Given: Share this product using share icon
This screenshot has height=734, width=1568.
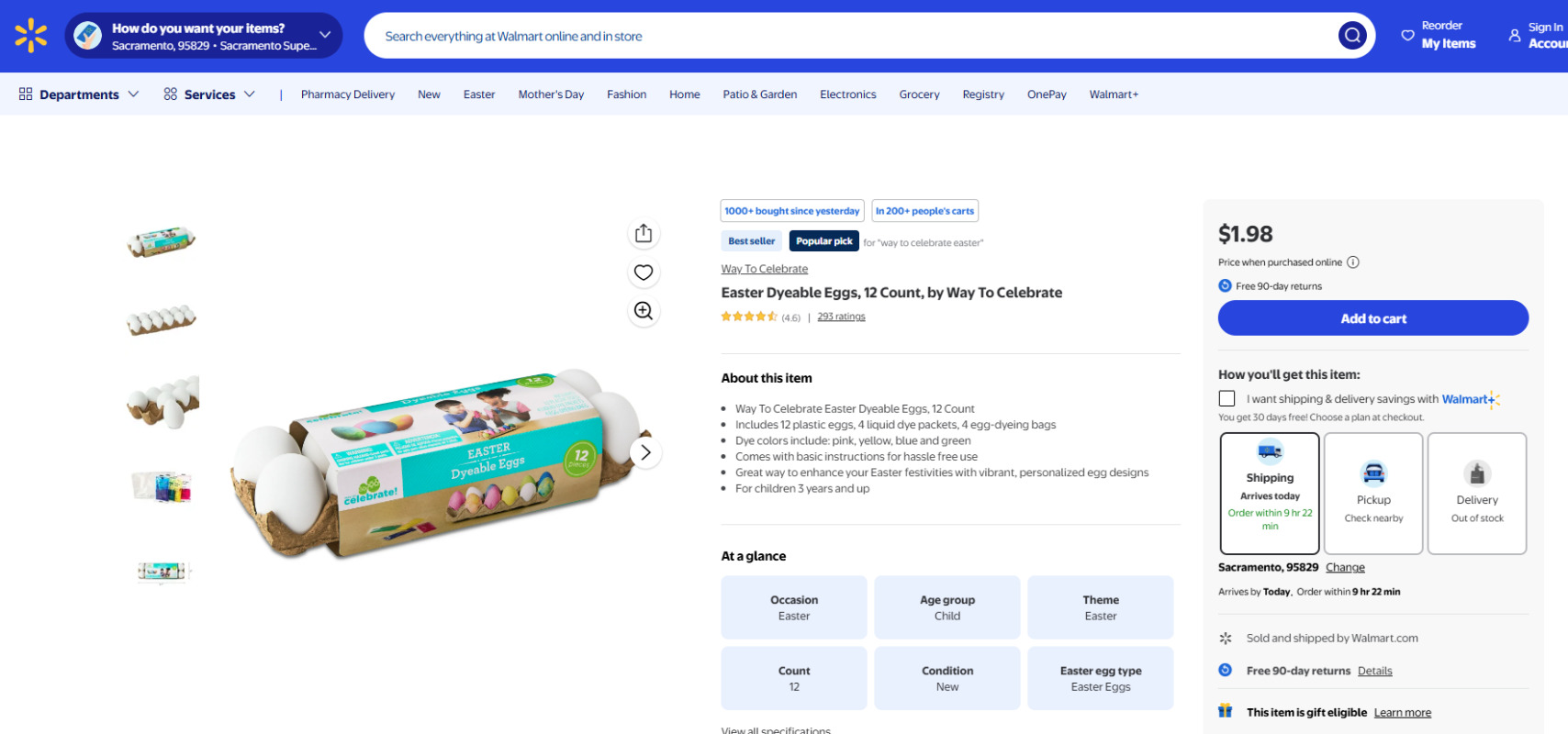Looking at the screenshot, I should coord(644,233).
